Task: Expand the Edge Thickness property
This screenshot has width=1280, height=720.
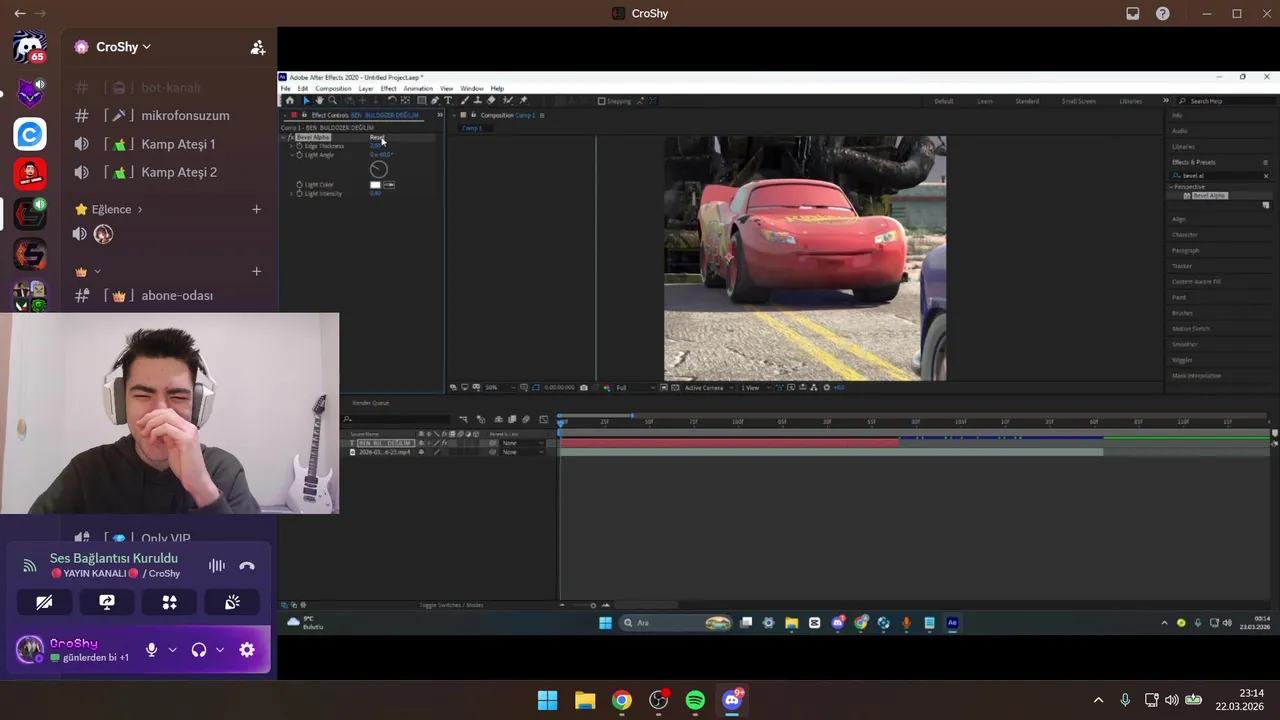Action: coord(291,146)
